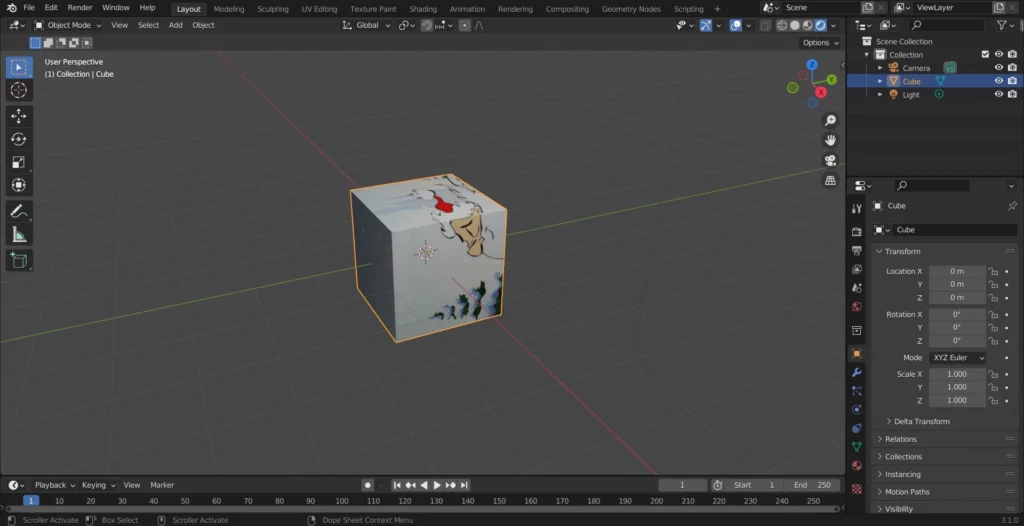Screen dimensions: 1024x526
Task: Open the File menu
Action: tap(29, 8)
